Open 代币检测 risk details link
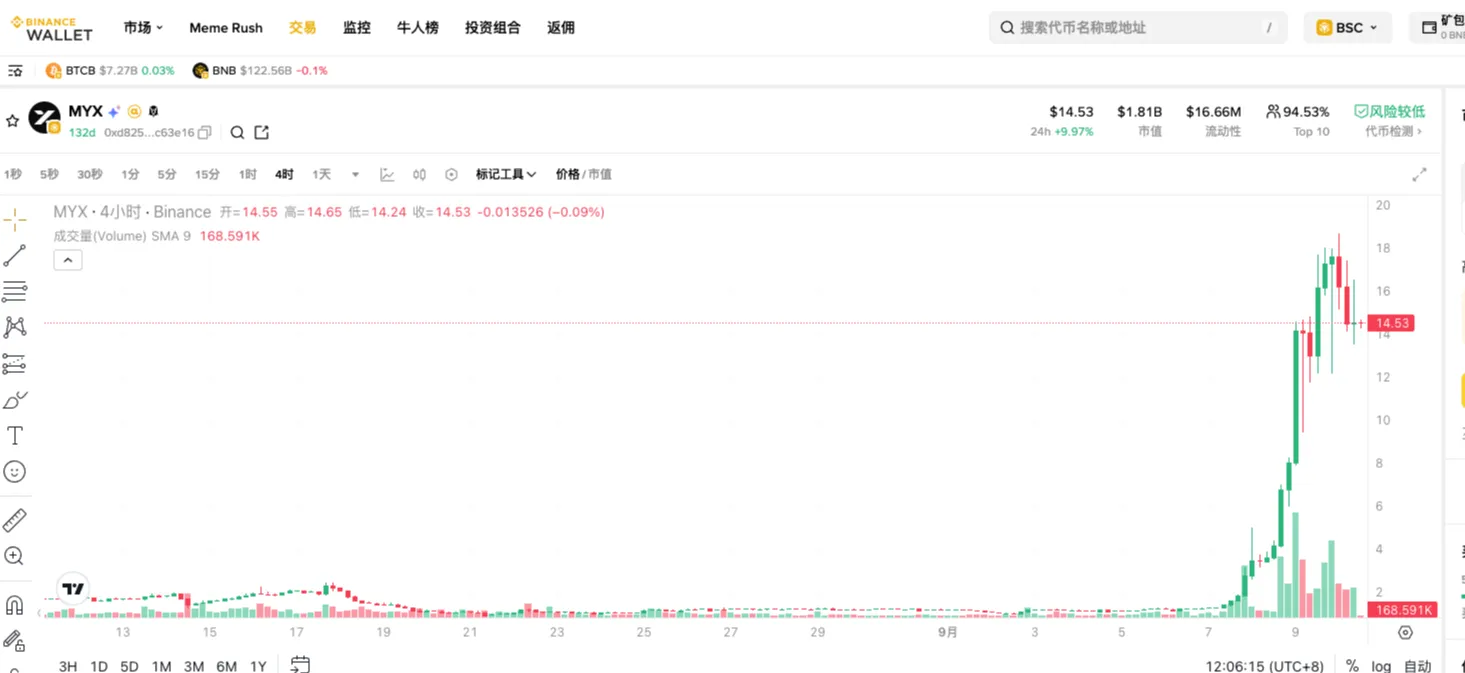The image size is (1465, 673). point(1394,132)
